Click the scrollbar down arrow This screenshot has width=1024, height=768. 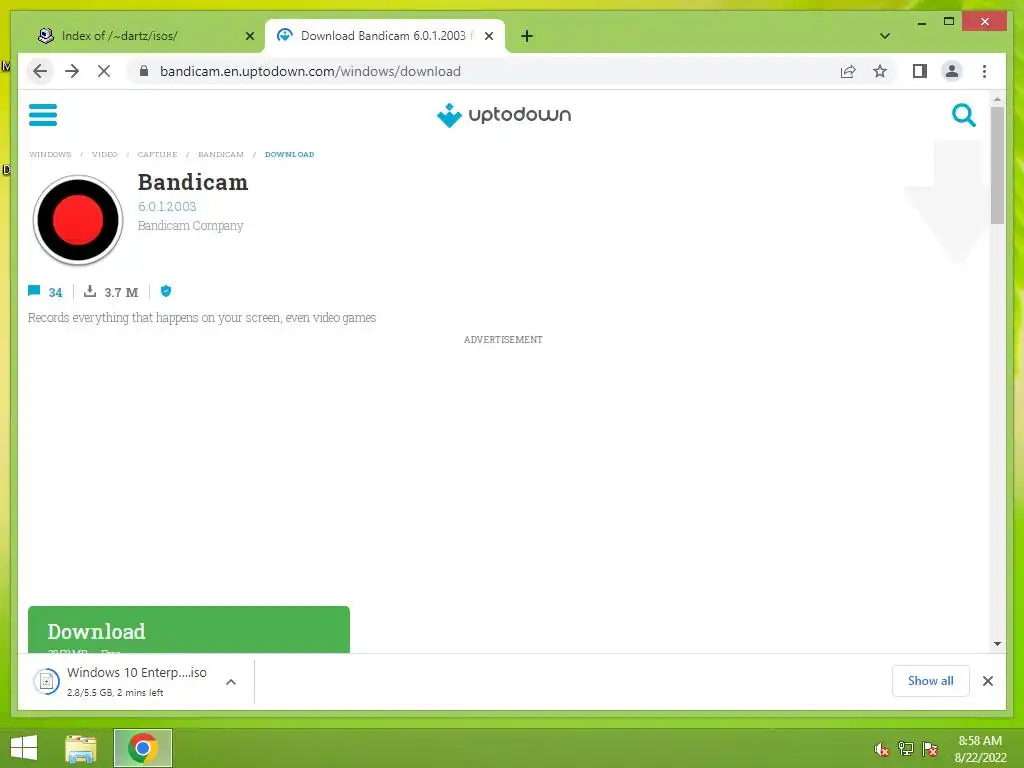point(997,644)
